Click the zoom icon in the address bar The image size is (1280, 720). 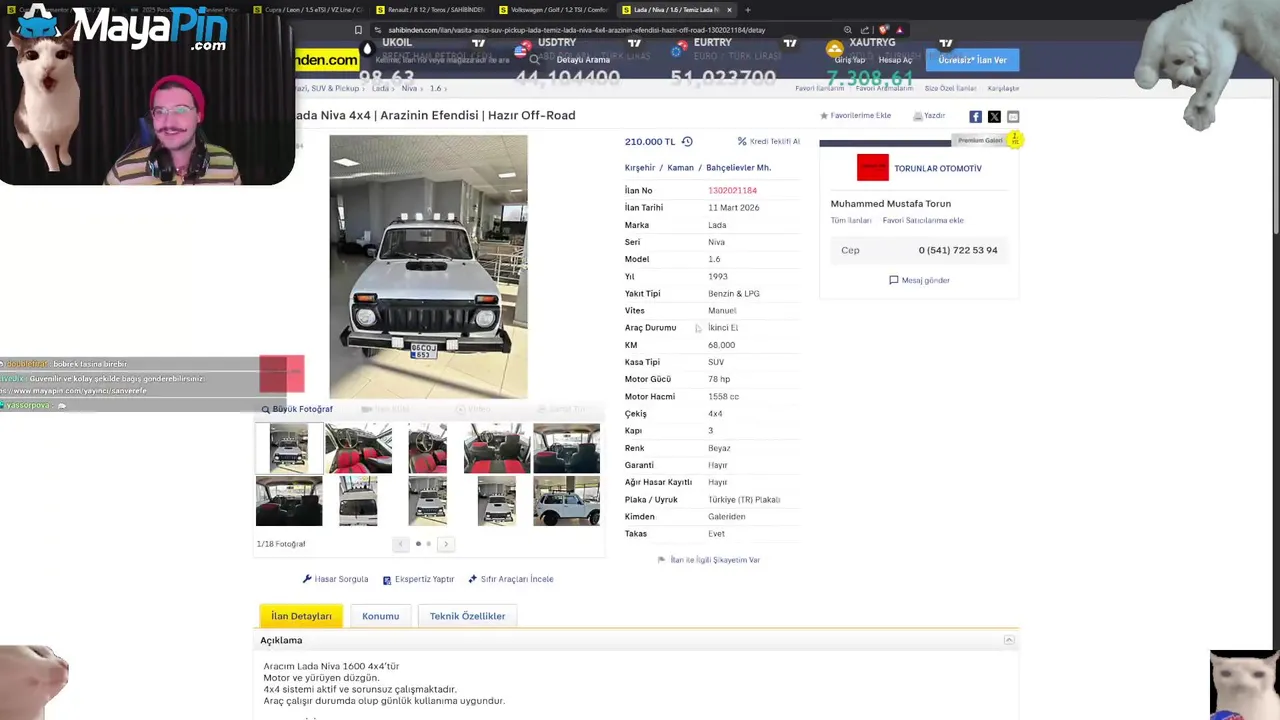[x=848, y=30]
